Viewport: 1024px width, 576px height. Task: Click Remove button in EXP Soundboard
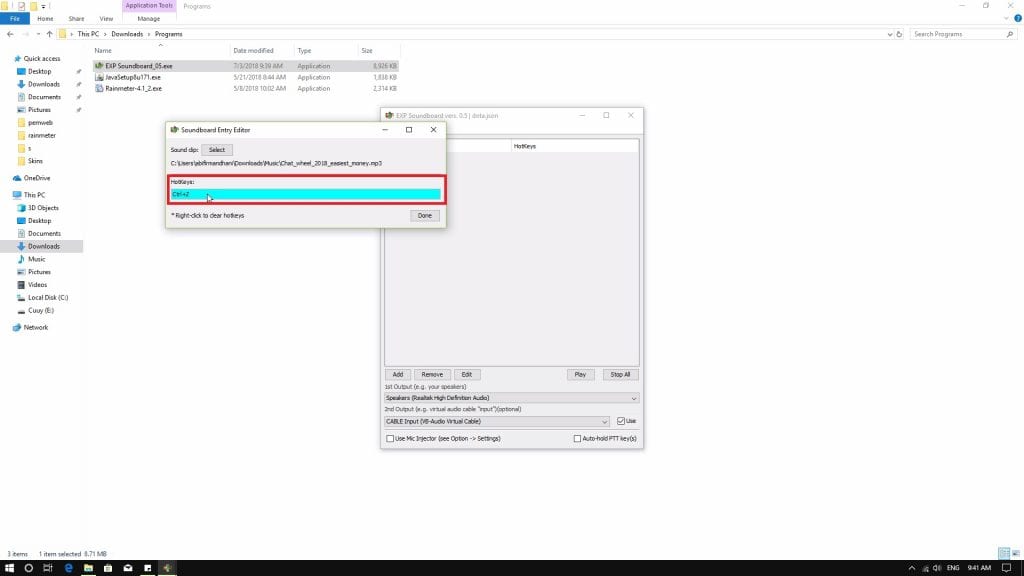click(x=432, y=374)
